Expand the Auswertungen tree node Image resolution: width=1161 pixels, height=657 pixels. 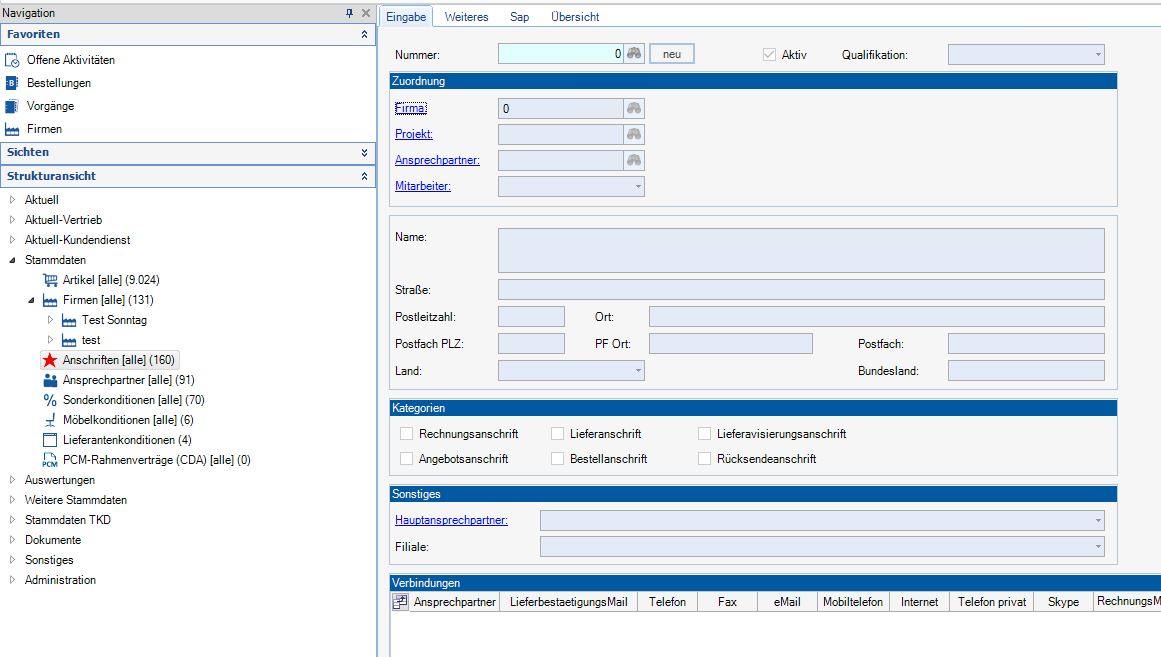tap(13, 480)
